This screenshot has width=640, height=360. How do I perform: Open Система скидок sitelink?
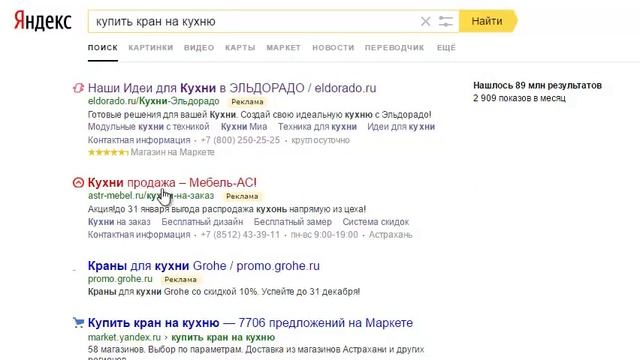click(x=376, y=222)
